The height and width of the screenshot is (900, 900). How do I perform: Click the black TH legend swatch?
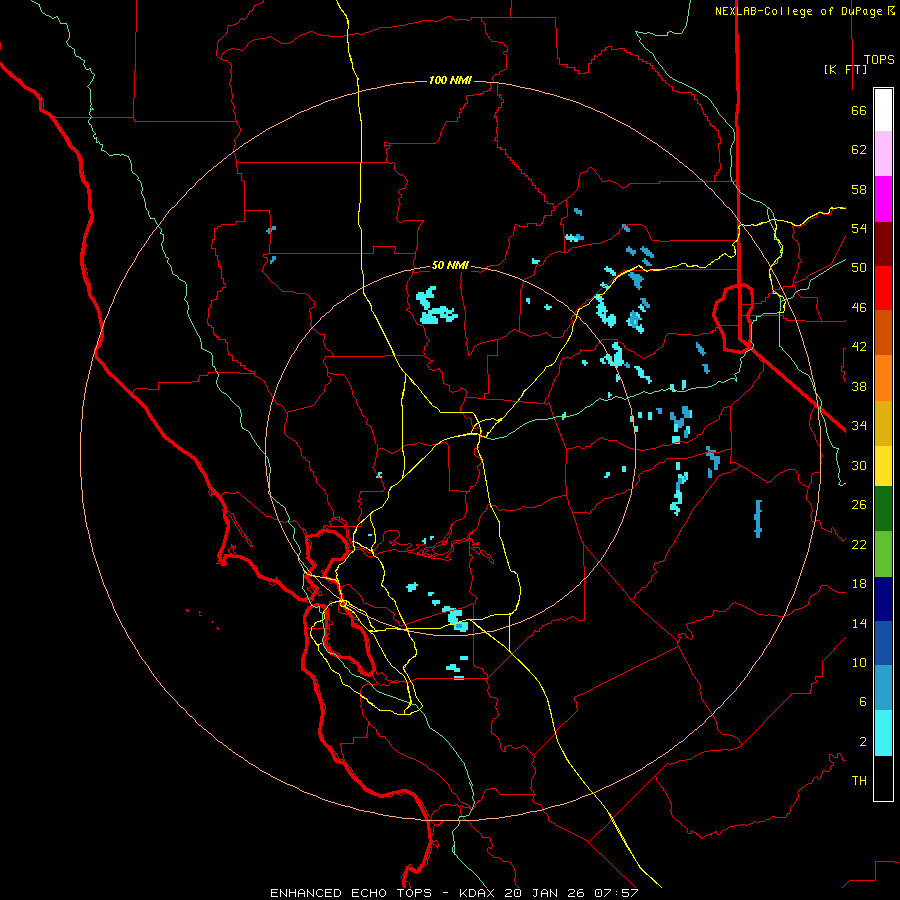883,778
